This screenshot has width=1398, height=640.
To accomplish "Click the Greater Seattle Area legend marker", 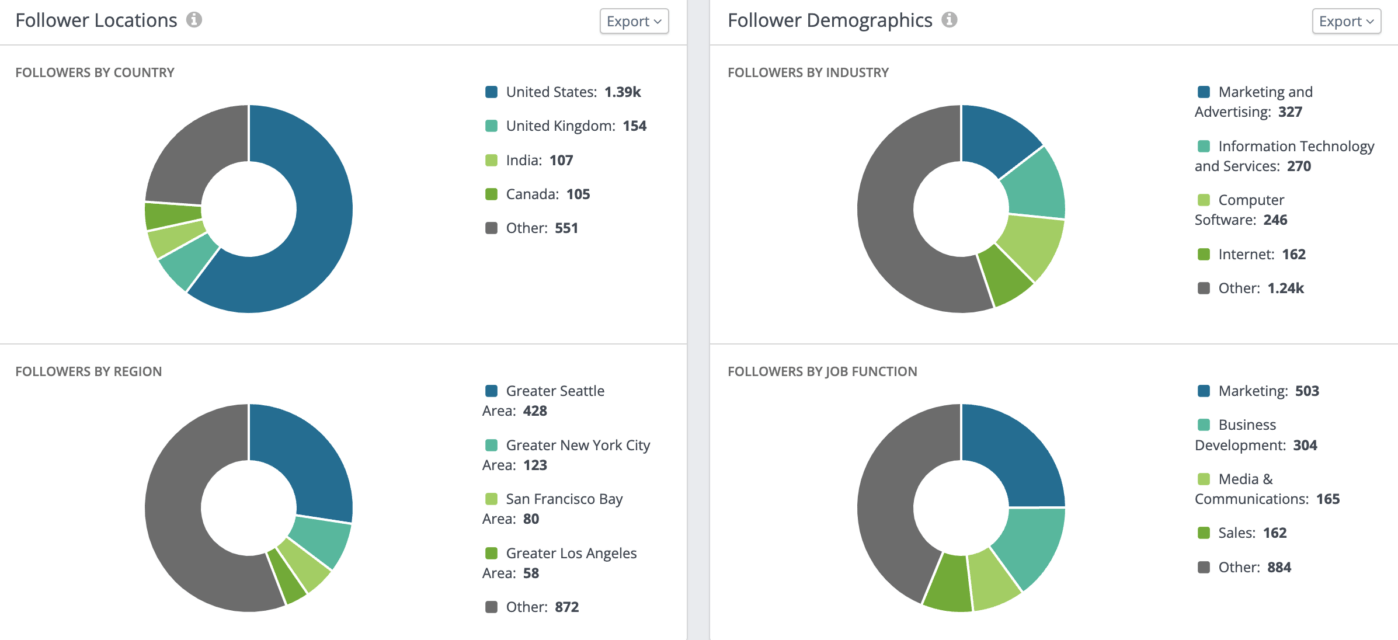I will tap(489, 390).
